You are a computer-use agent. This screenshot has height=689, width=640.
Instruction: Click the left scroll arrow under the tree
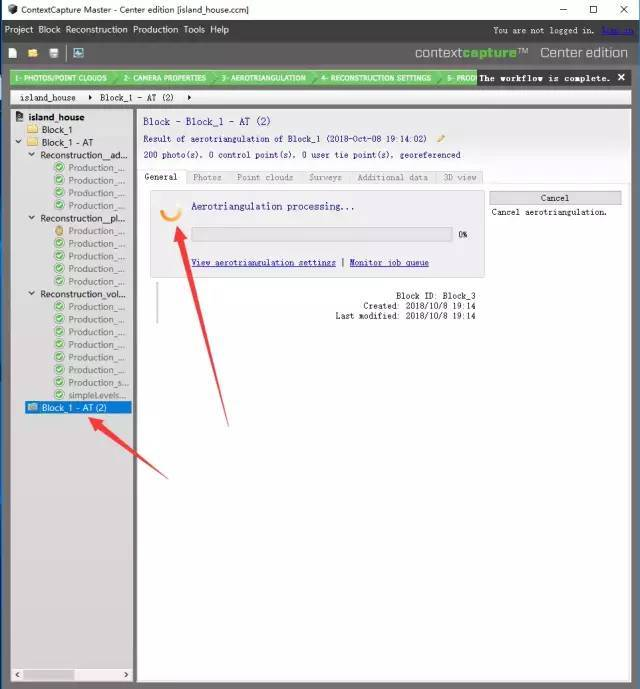coord(17,674)
